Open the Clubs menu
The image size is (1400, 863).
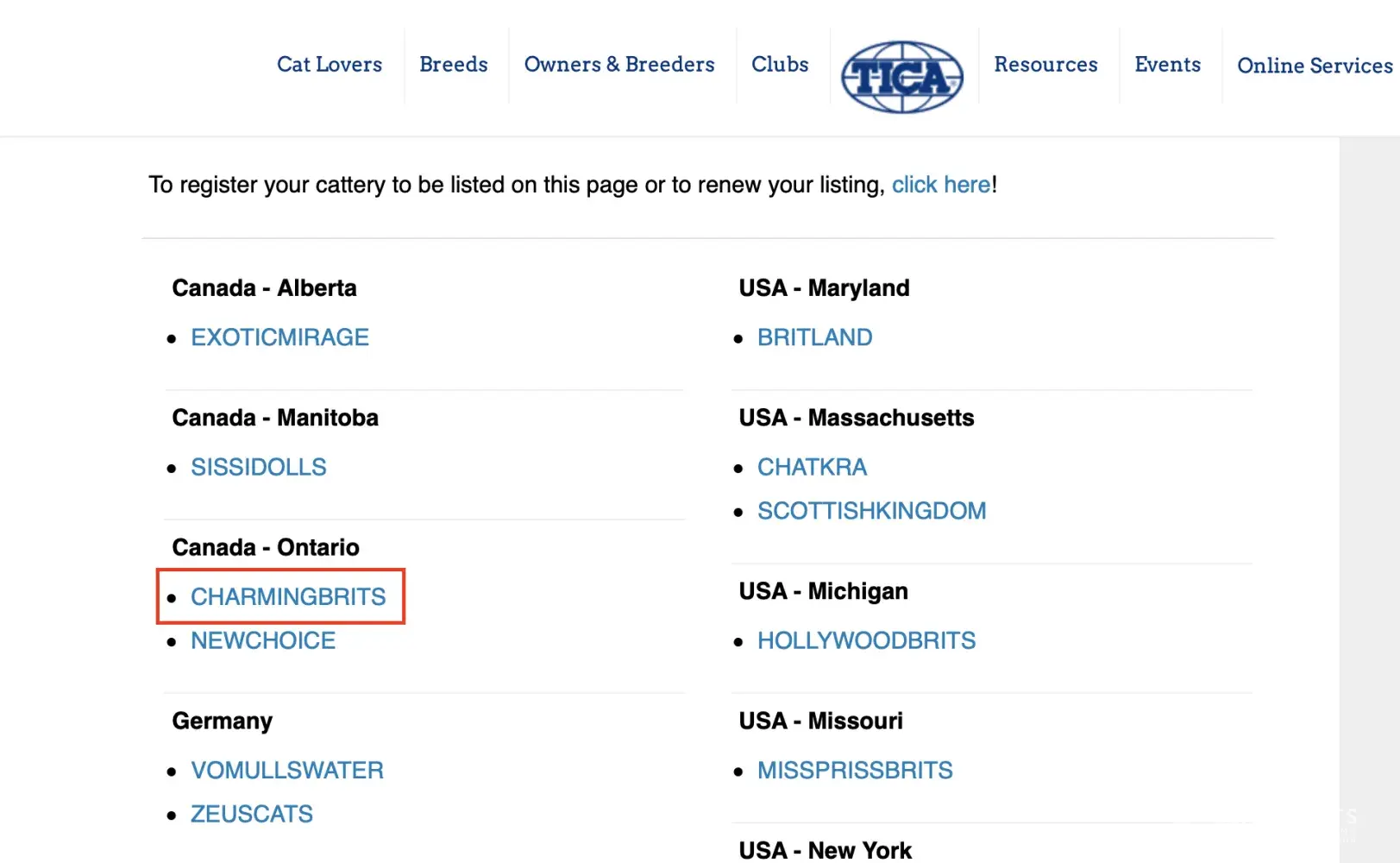[x=779, y=65]
